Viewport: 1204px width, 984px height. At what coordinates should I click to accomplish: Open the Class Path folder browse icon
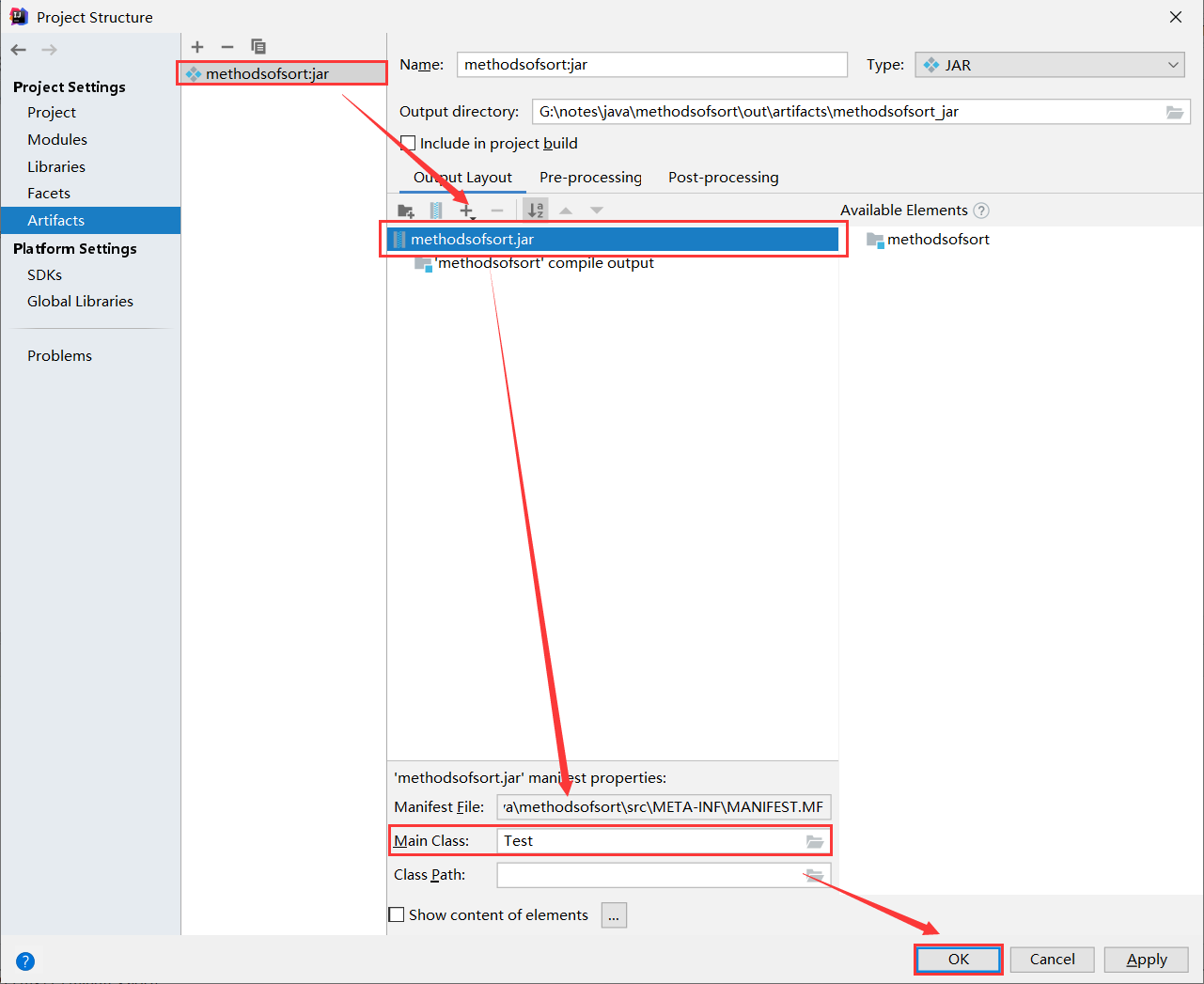[814, 874]
